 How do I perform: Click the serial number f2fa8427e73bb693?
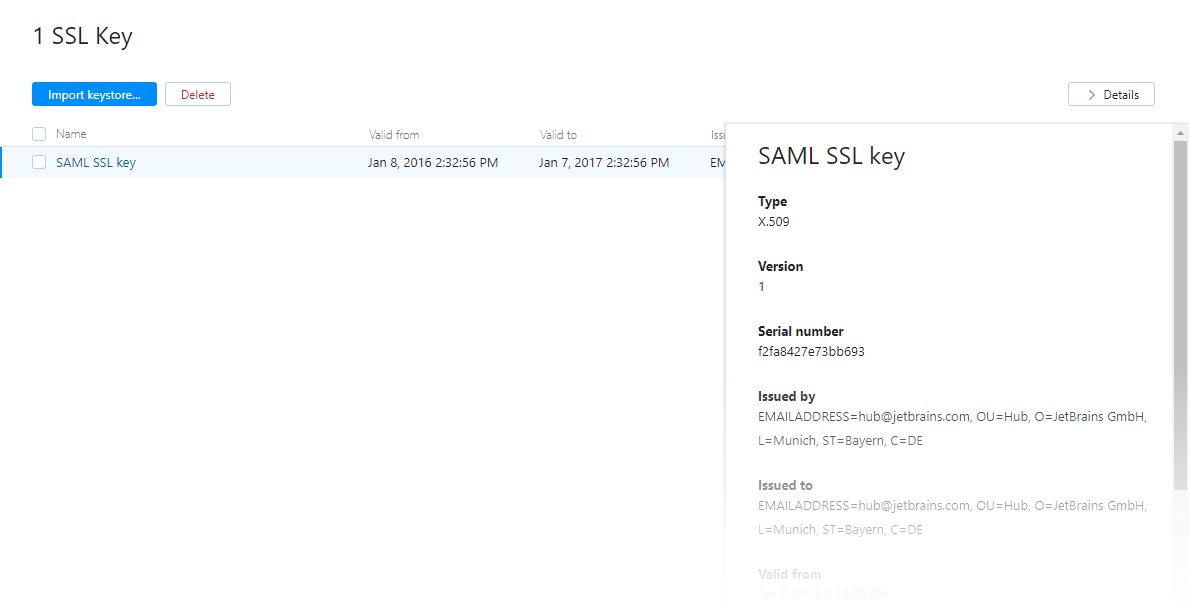click(811, 351)
